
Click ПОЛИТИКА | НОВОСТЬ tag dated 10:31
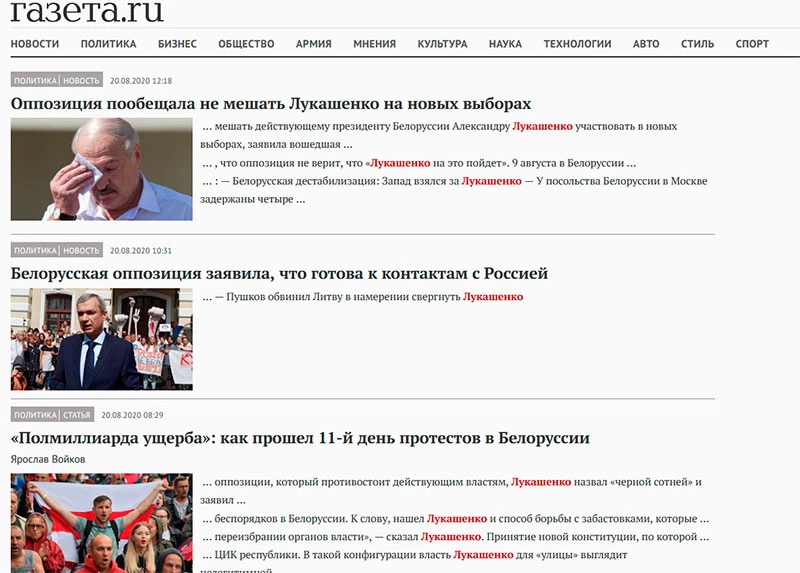click(x=57, y=250)
